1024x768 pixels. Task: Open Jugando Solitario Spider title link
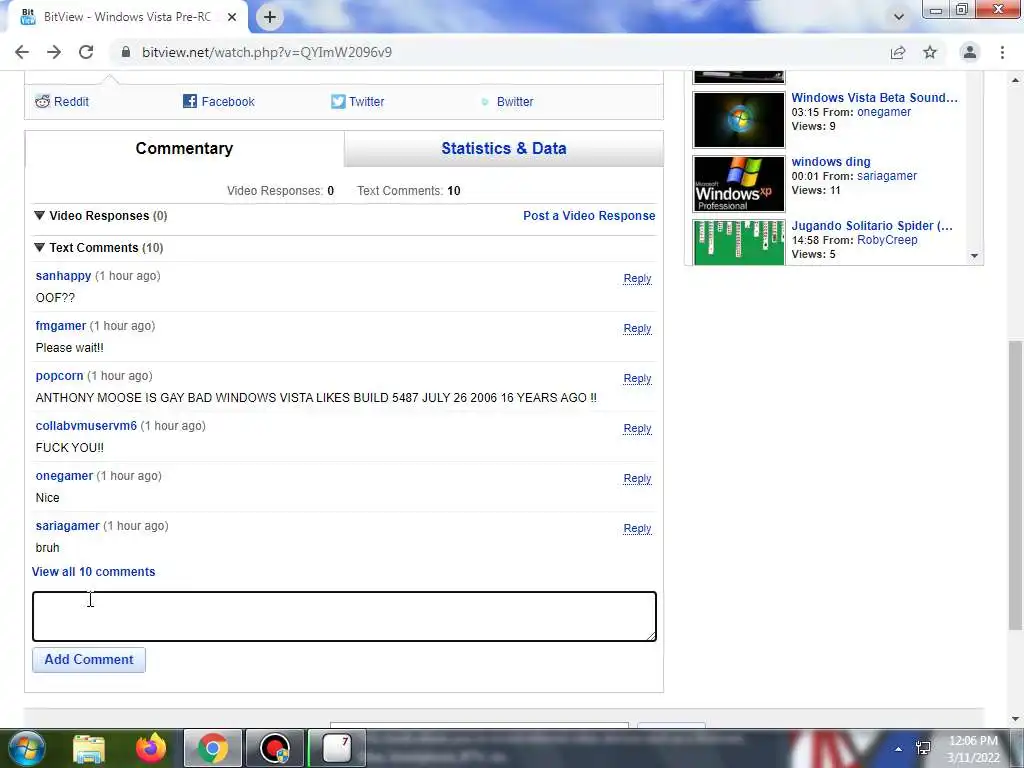coord(872,225)
